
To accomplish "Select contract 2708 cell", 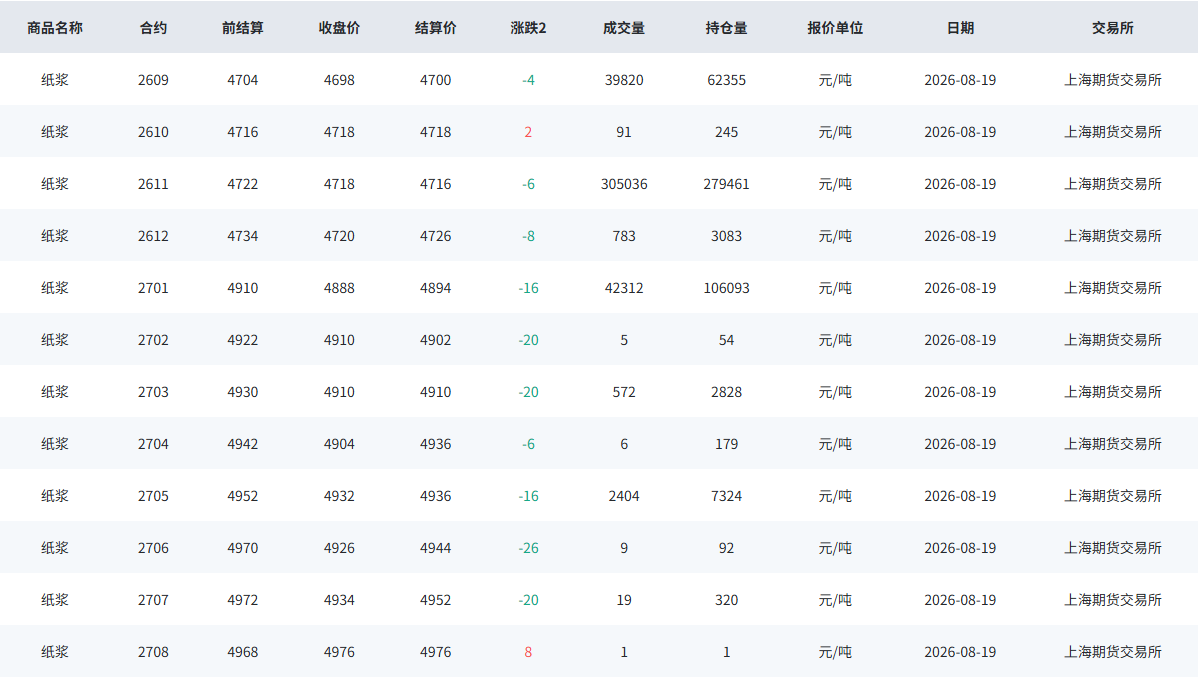I will pos(153,652).
